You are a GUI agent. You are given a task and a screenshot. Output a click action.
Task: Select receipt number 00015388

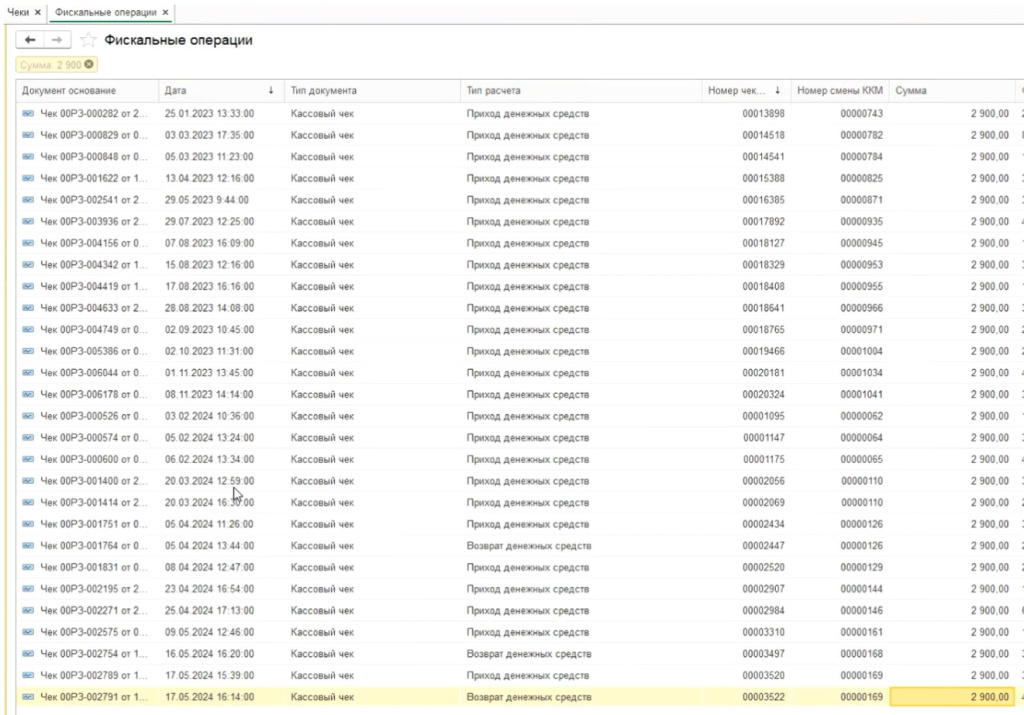coord(763,178)
